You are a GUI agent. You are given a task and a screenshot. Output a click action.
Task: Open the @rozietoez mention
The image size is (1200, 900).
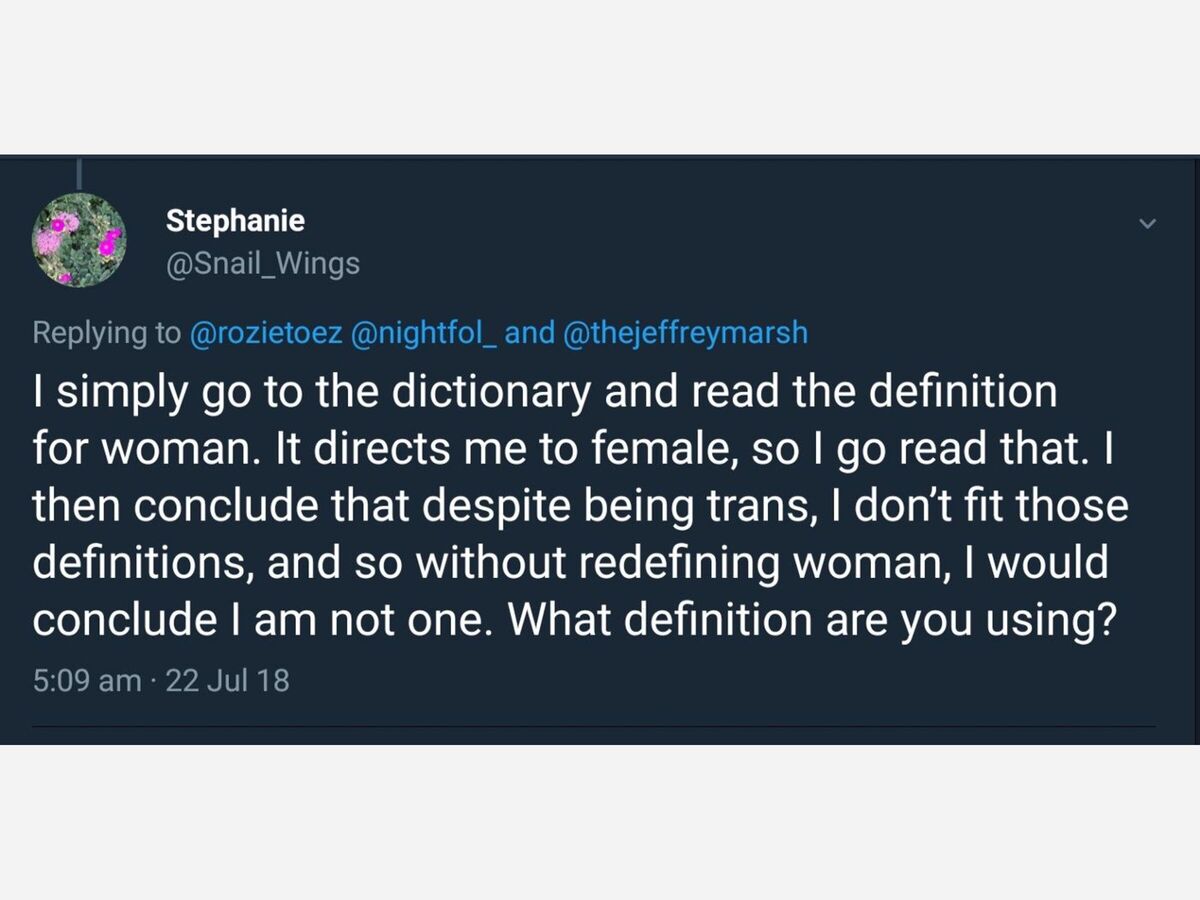coord(266,333)
